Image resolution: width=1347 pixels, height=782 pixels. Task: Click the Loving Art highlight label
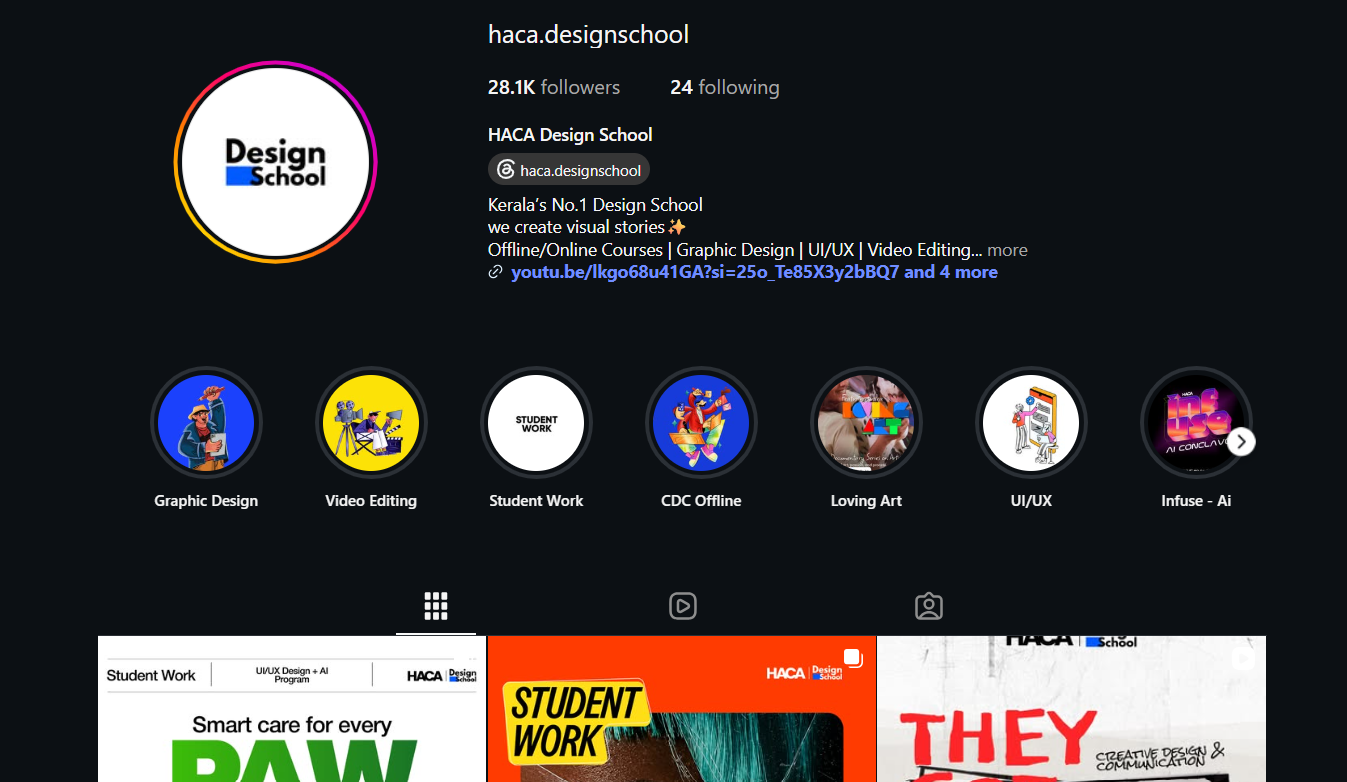click(866, 501)
